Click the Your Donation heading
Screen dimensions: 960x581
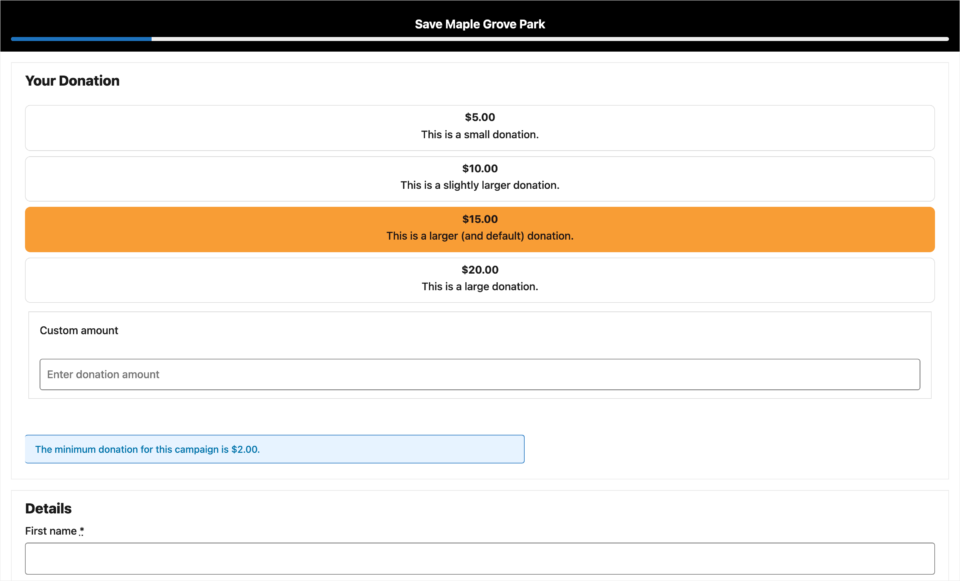coord(72,81)
